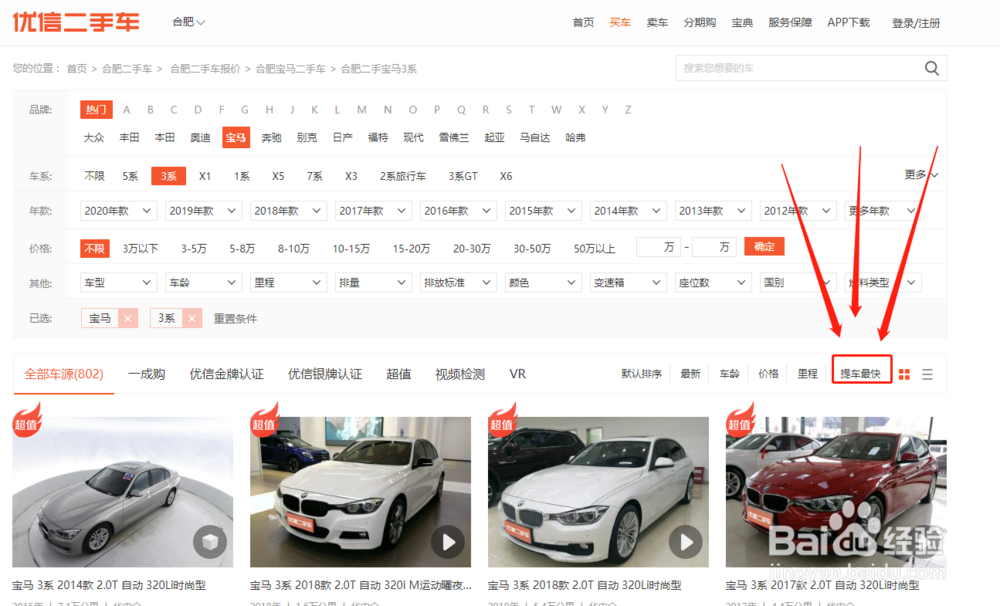
Task: Open the 排量 dropdown
Action: click(x=372, y=283)
